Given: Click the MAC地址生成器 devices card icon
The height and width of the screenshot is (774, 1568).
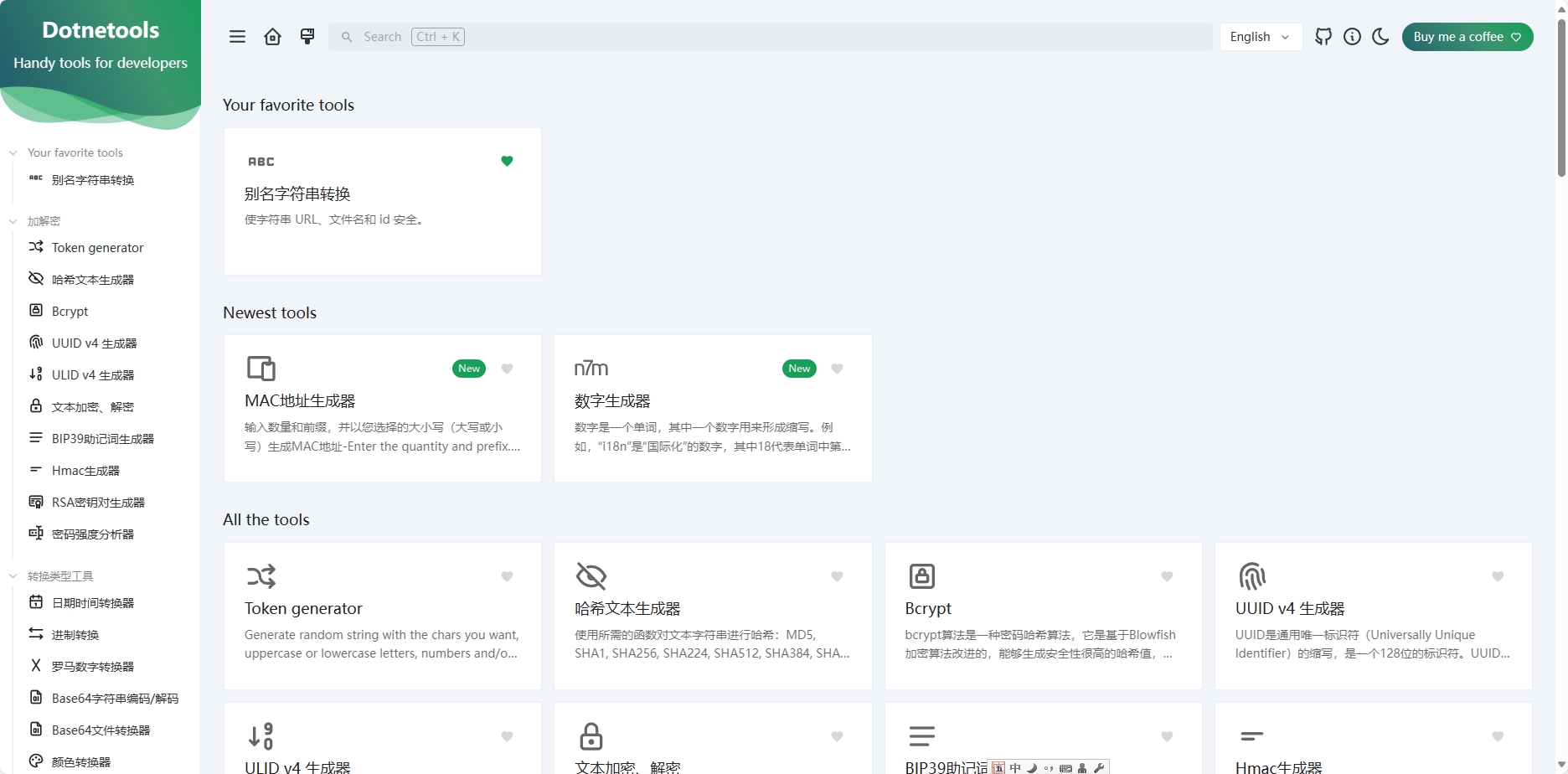Looking at the screenshot, I should (x=261, y=369).
